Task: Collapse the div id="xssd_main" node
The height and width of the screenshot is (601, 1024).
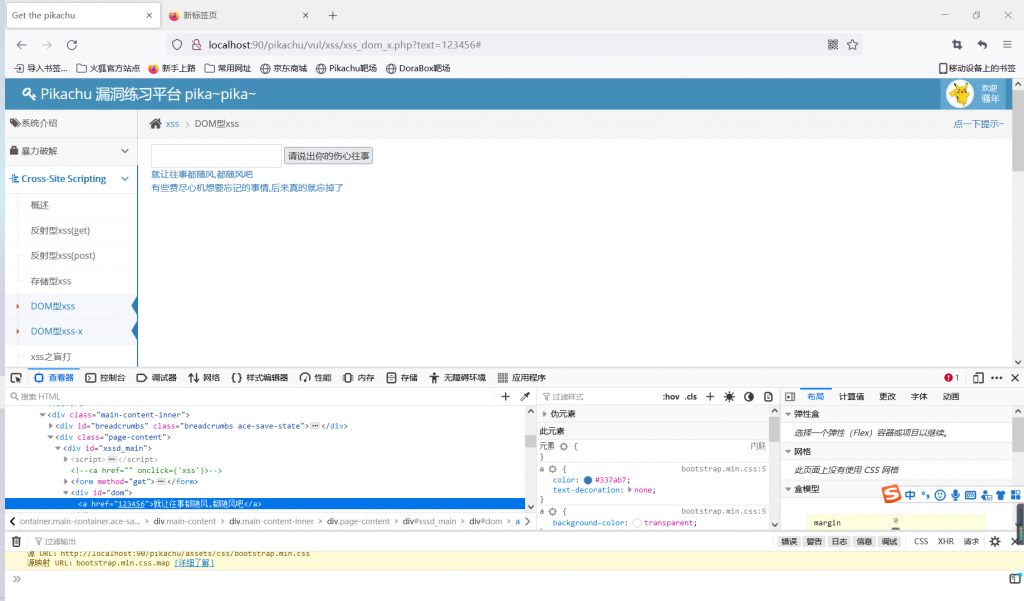Action: tap(60, 448)
